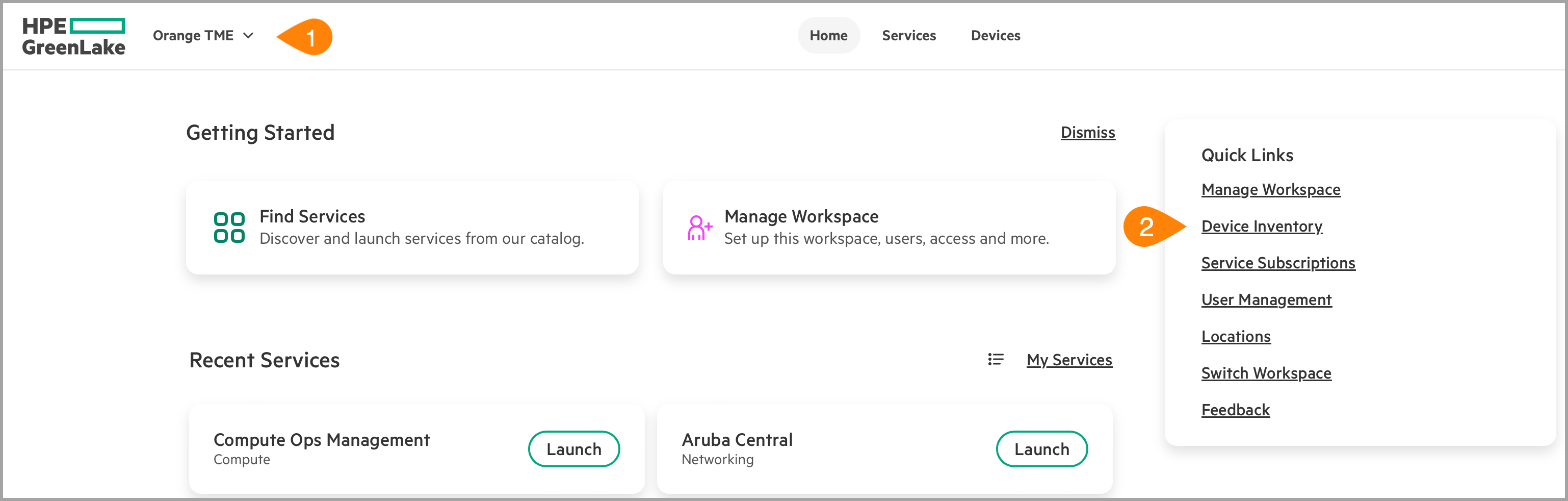The width and height of the screenshot is (1568, 501).
Task: Launch Aruba Central
Action: click(1041, 449)
